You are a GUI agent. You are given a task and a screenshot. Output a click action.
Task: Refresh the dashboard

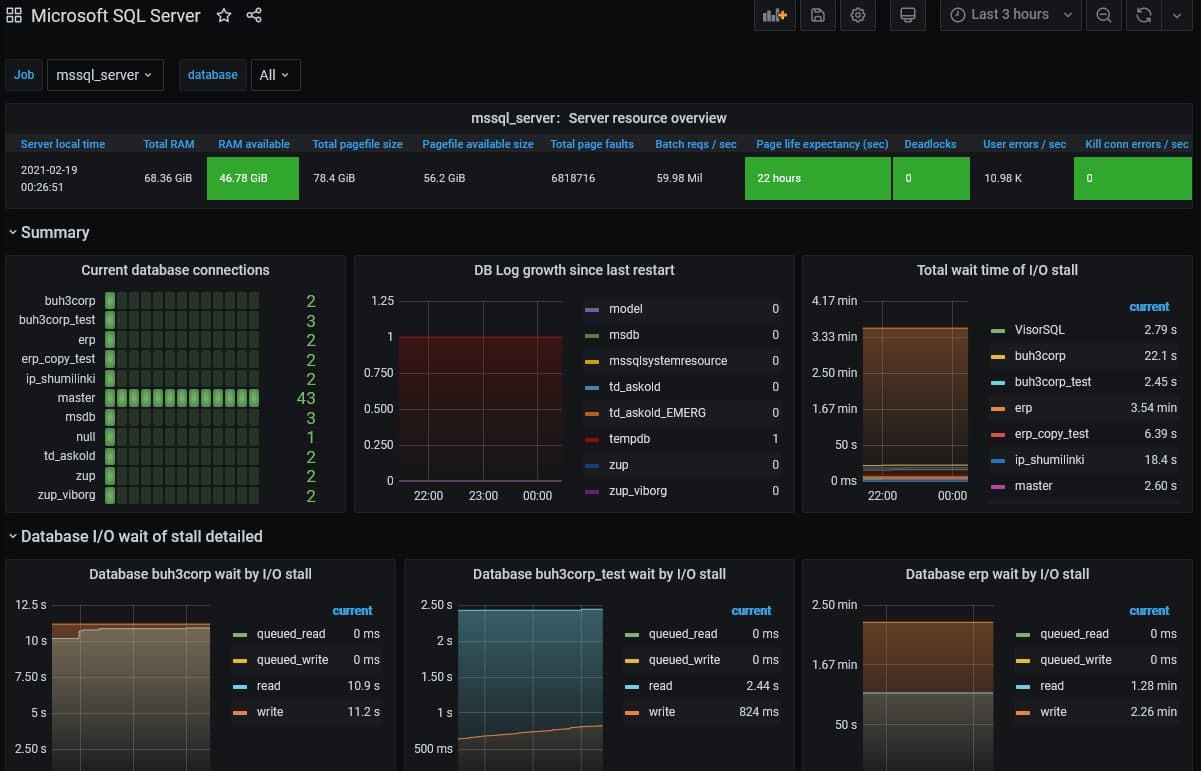[1144, 15]
